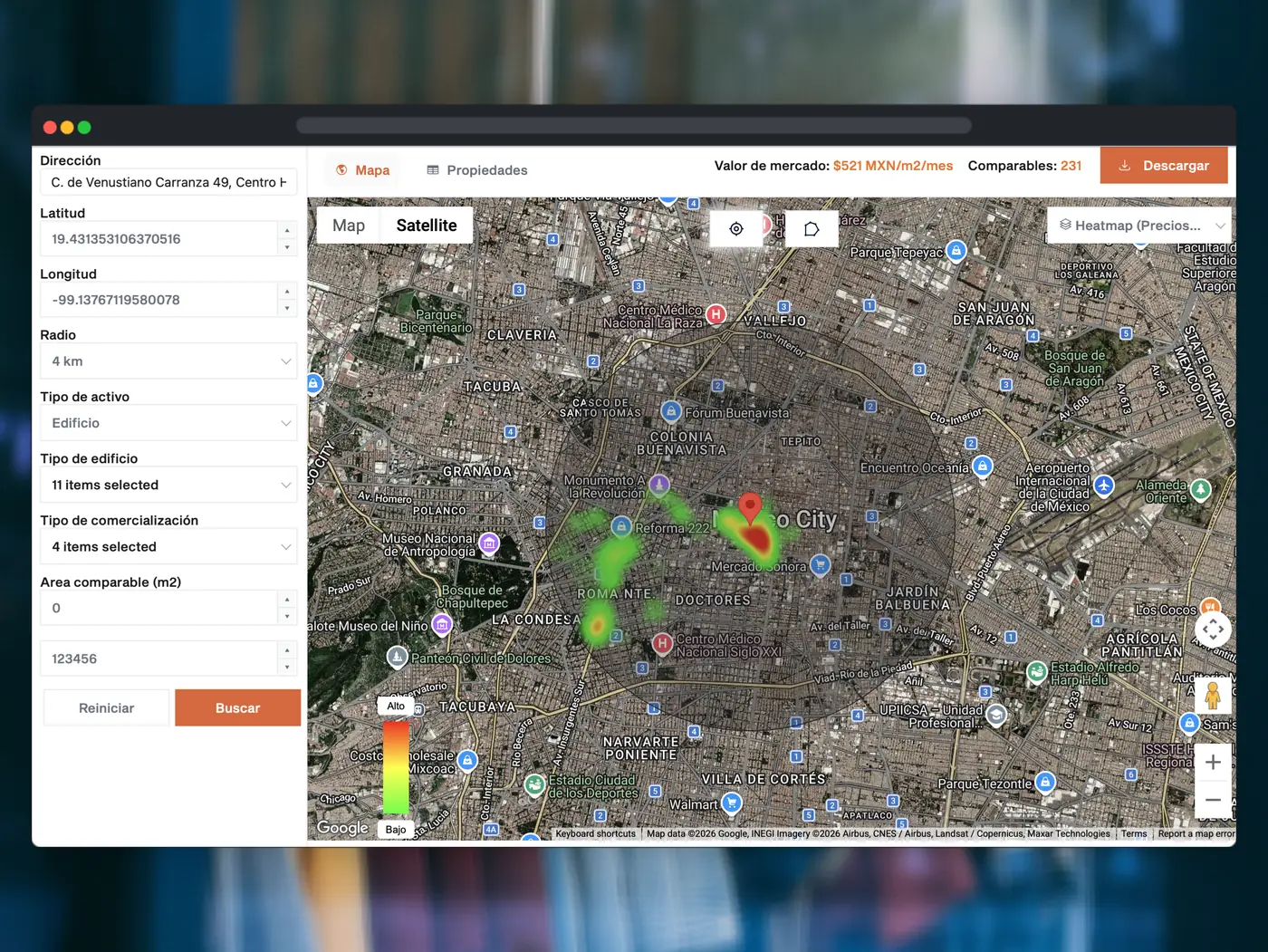The width and height of the screenshot is (1268, 952).
Task: Open the map Terms link
Action: point(1134,834)
